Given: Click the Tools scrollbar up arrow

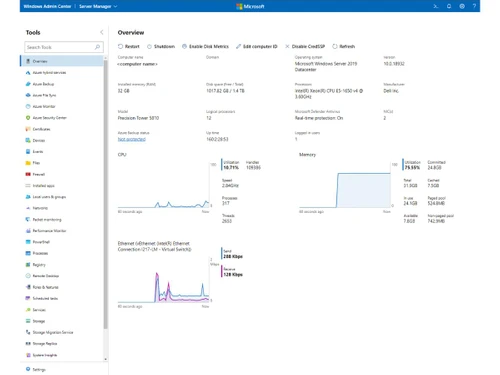Looking at the screenshot, I should click(106, 58).
